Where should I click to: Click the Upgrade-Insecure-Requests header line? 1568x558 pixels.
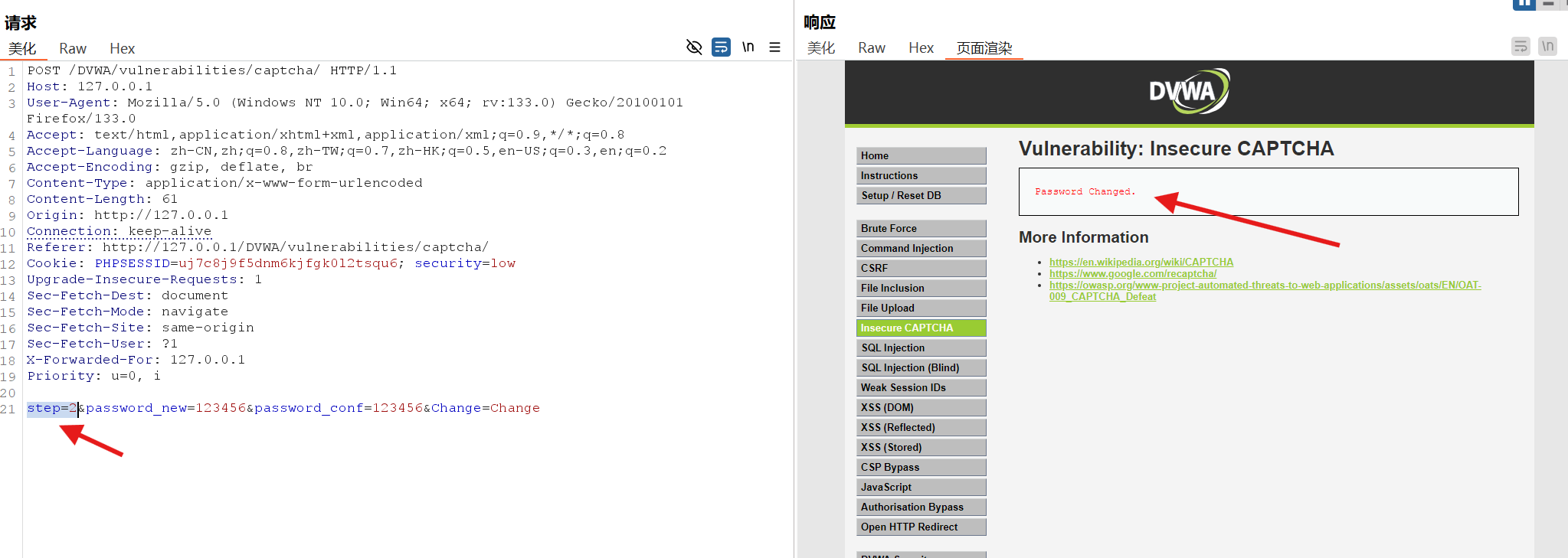click(x=144, y=279)
